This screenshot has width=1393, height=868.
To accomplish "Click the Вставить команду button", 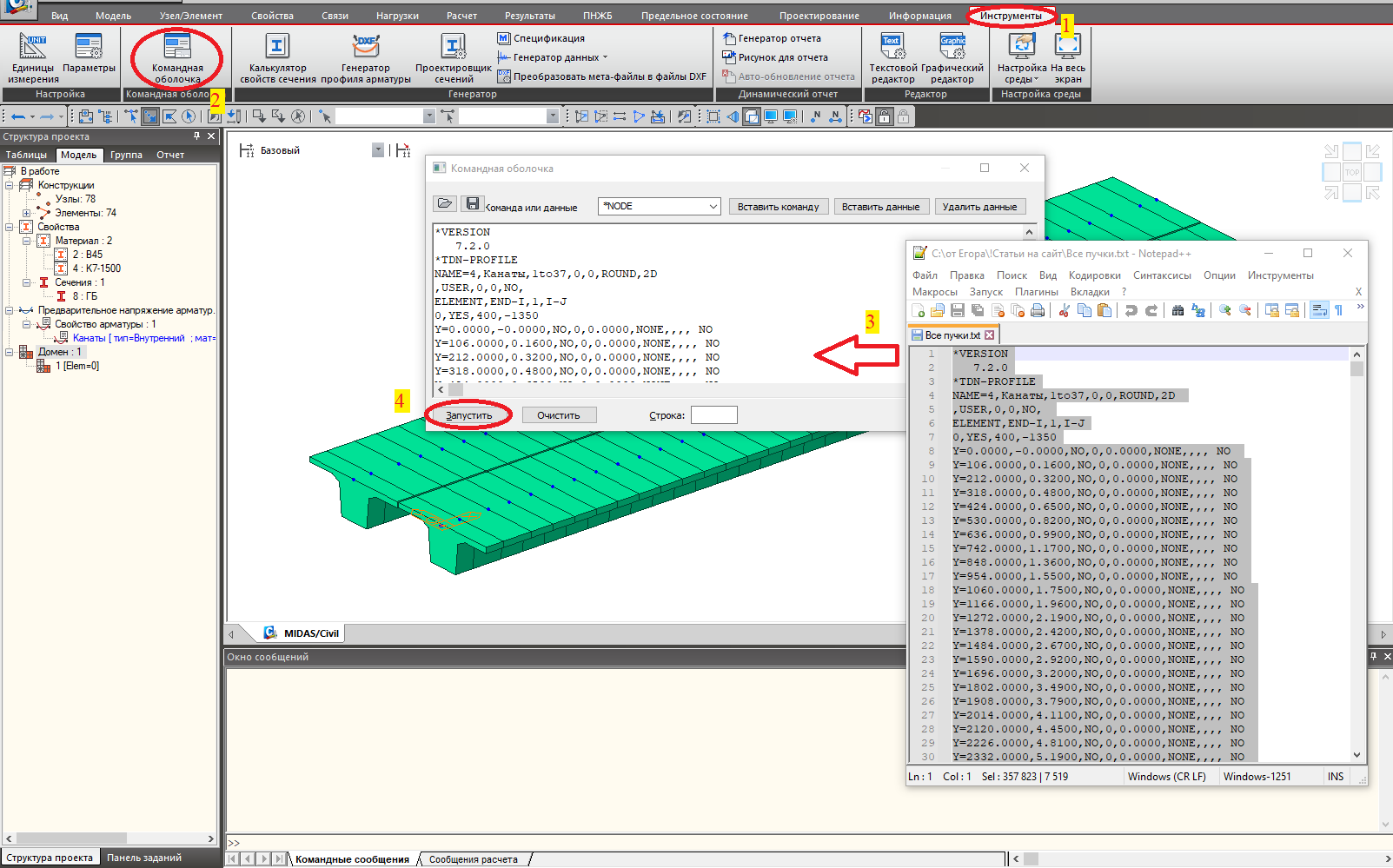I will (x=778, y=207).
